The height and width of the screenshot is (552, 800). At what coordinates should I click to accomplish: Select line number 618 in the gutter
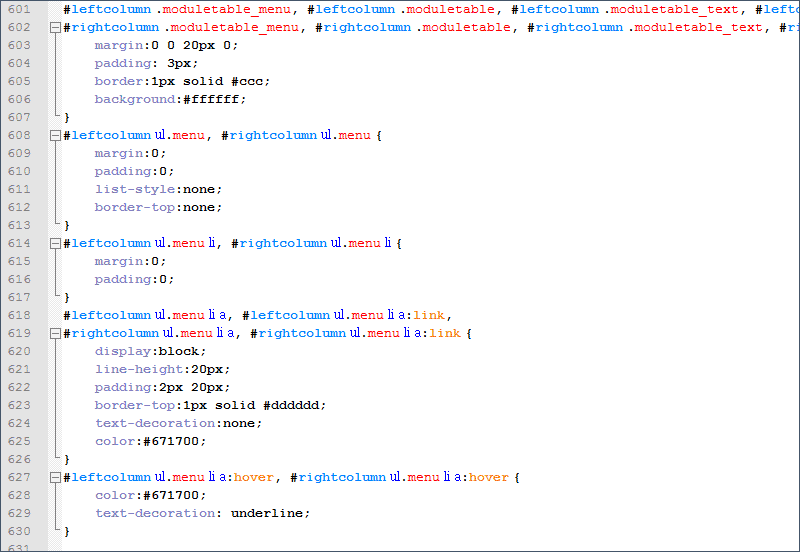18,315
